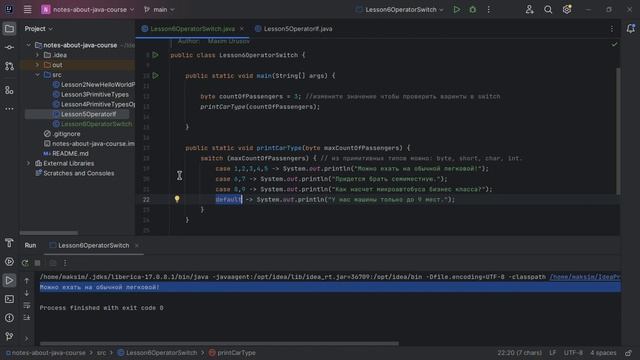This screenshot has height=360, width=640.
Task: Click the console horizontal scrollbar
Action: click(x=219, y=344)
